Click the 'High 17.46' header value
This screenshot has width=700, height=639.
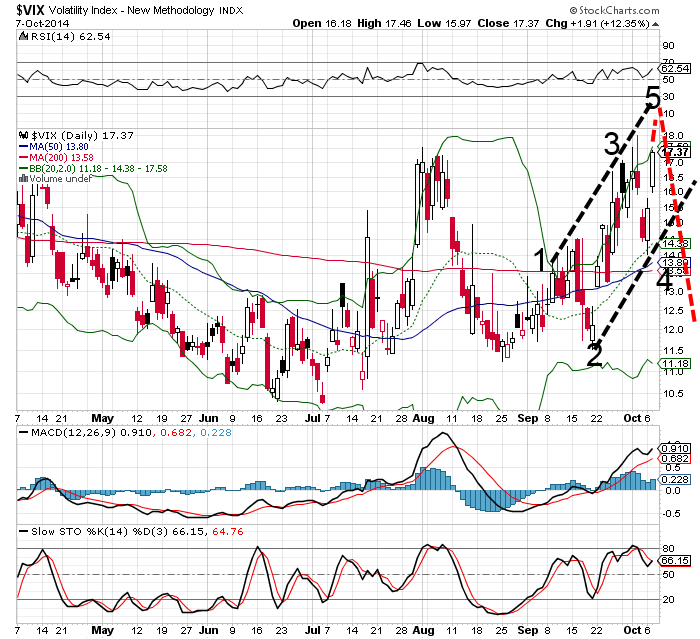[x=384, y=23]
